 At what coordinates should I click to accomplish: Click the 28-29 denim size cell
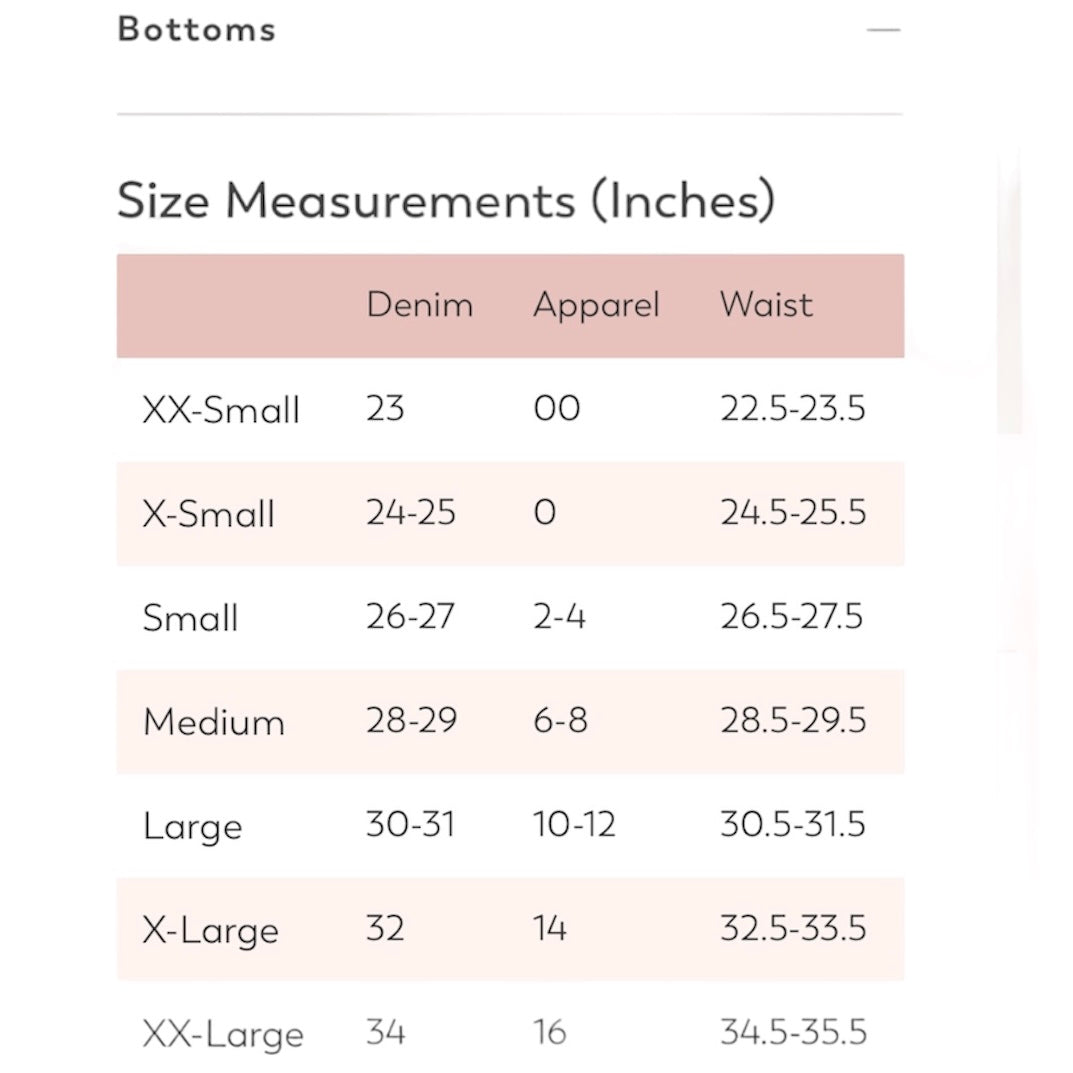coord(411,720)
